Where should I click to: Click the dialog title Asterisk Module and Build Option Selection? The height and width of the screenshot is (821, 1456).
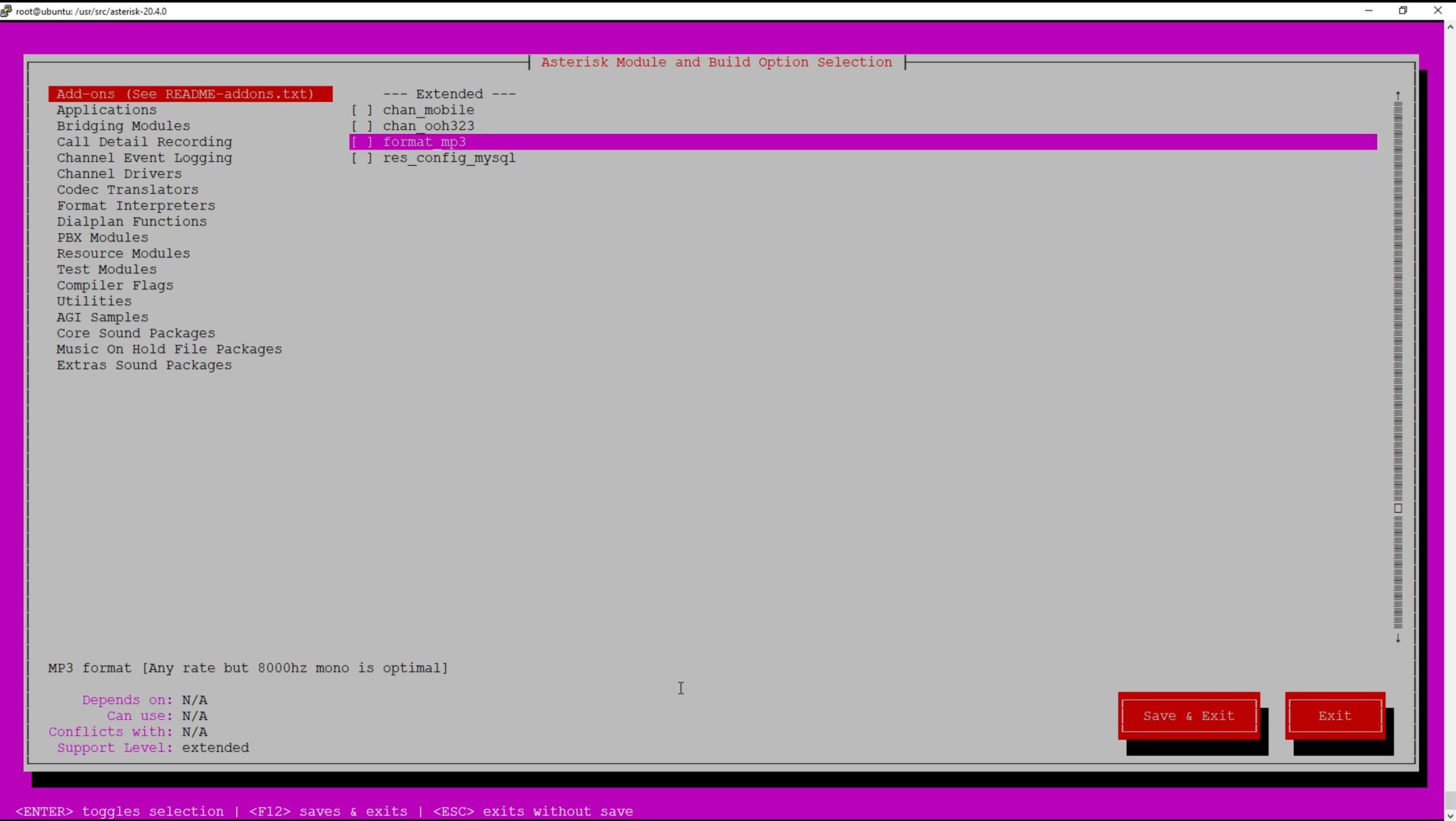click(717, 62)
